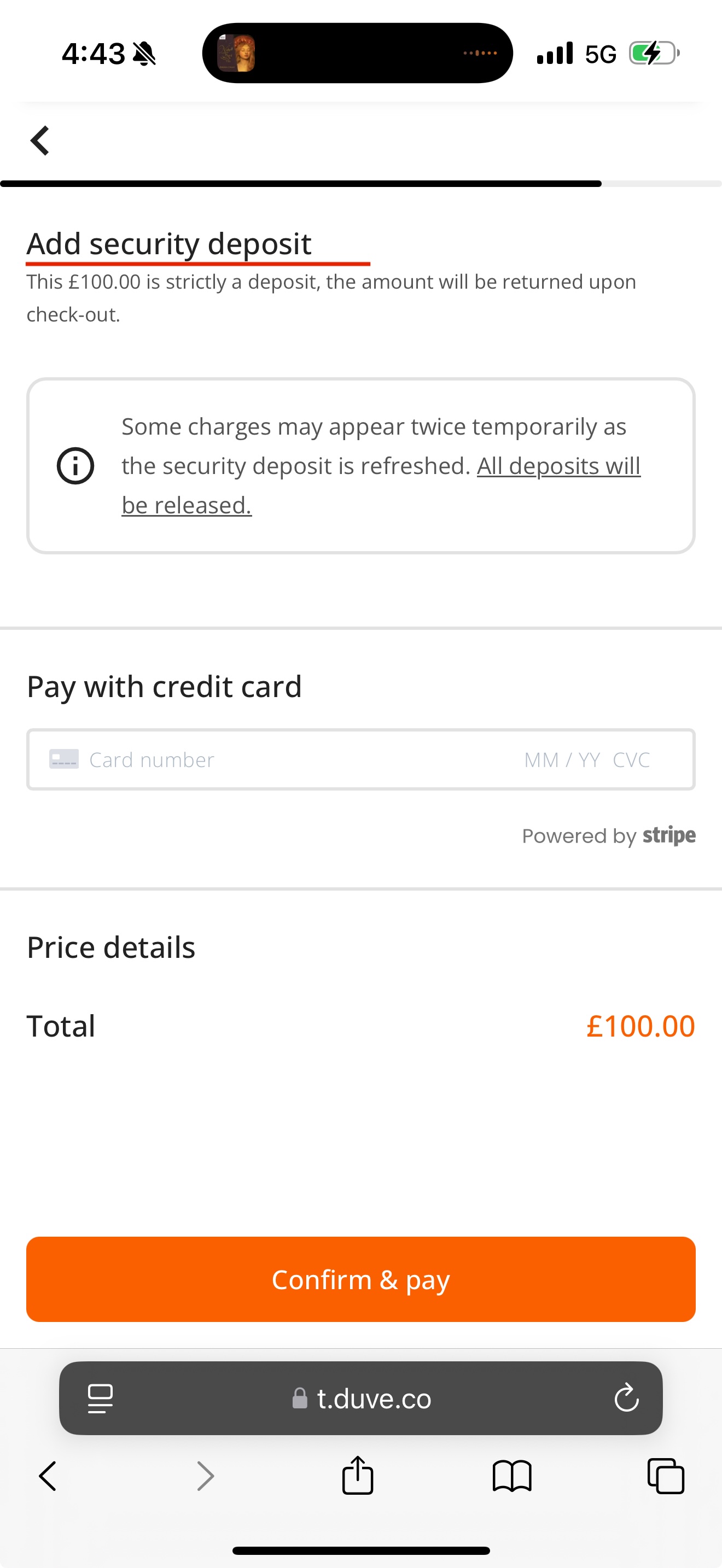Go back using Safari's back arrow
Image resolution: width=722 pixels, height=1568 pixels.
[48, 1476]
